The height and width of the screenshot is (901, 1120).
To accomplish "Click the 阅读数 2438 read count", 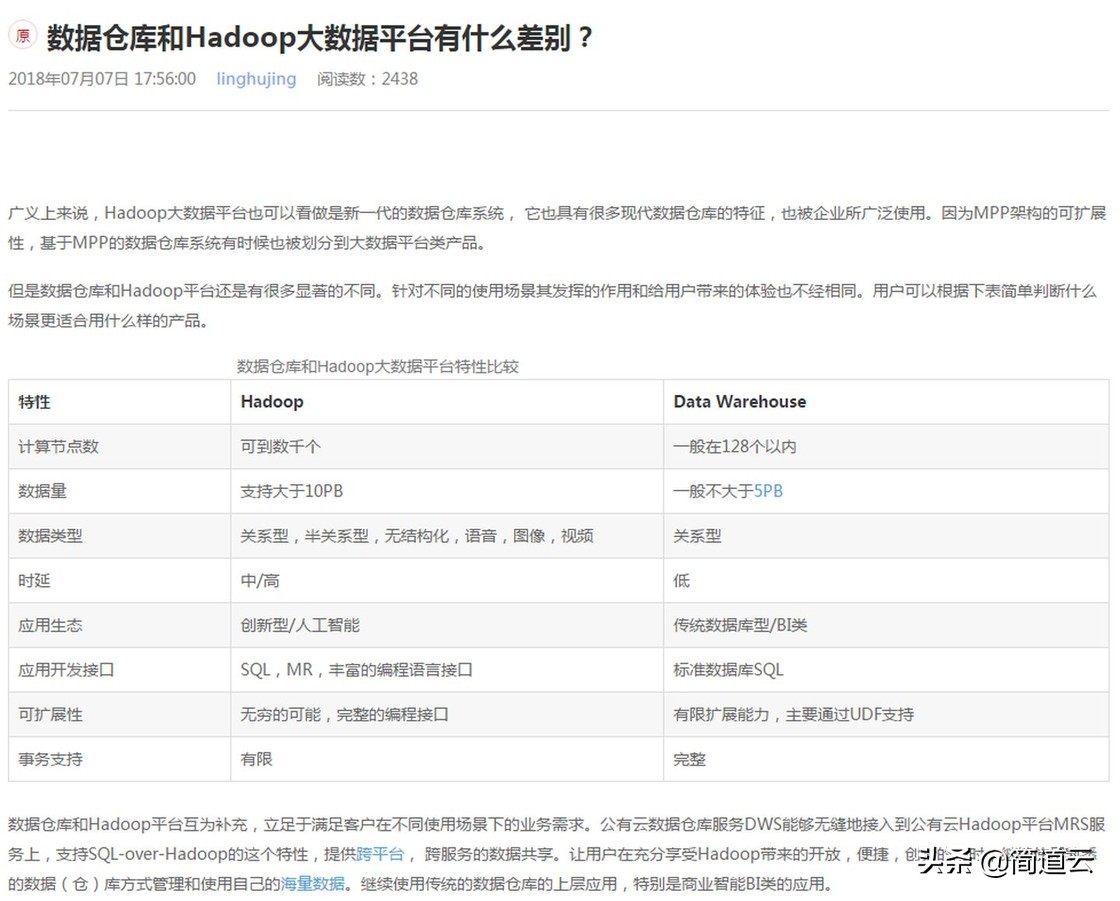I will pos(367,79).
